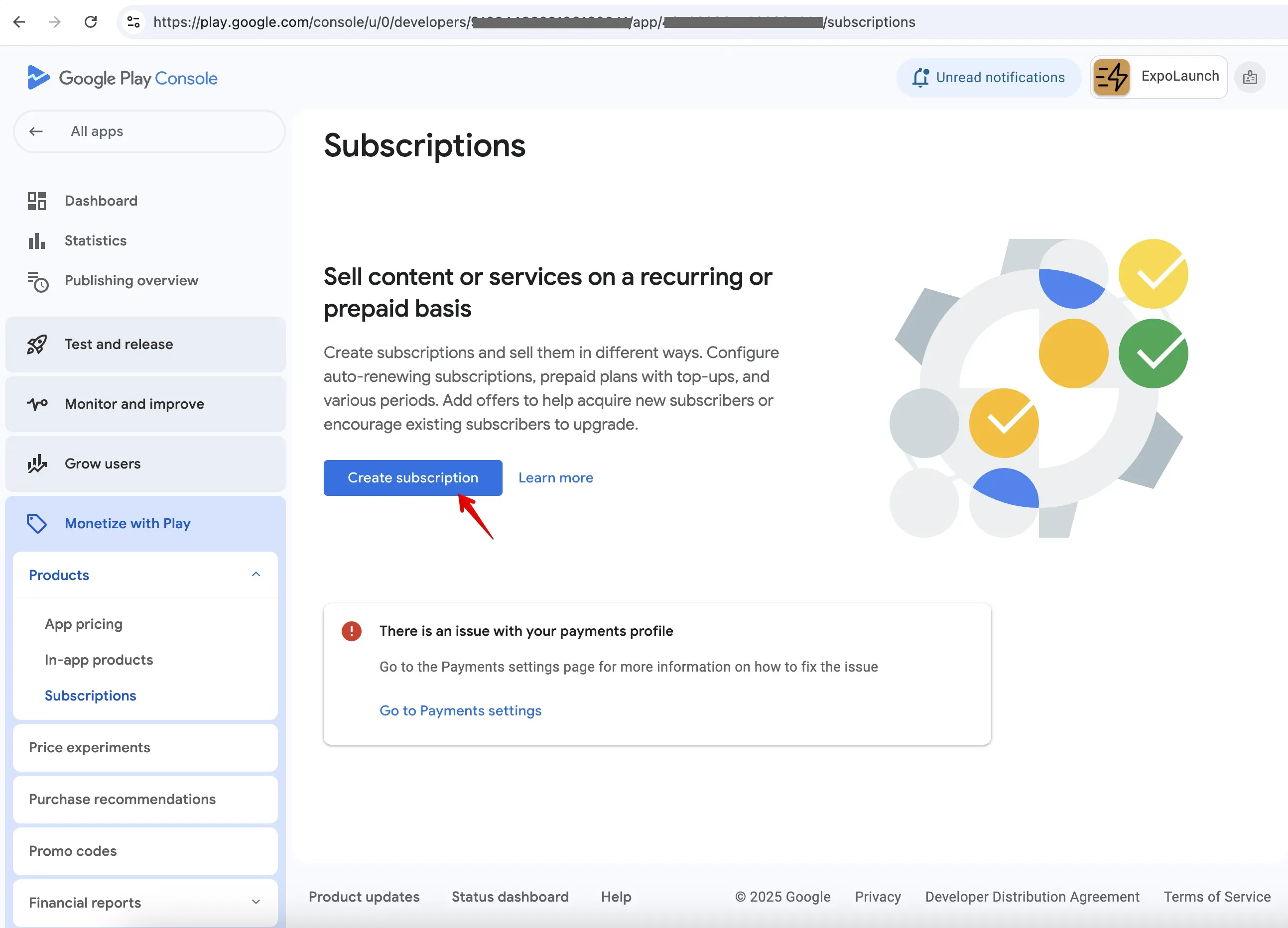Select In-app products in sidebar

pos(99,660)
